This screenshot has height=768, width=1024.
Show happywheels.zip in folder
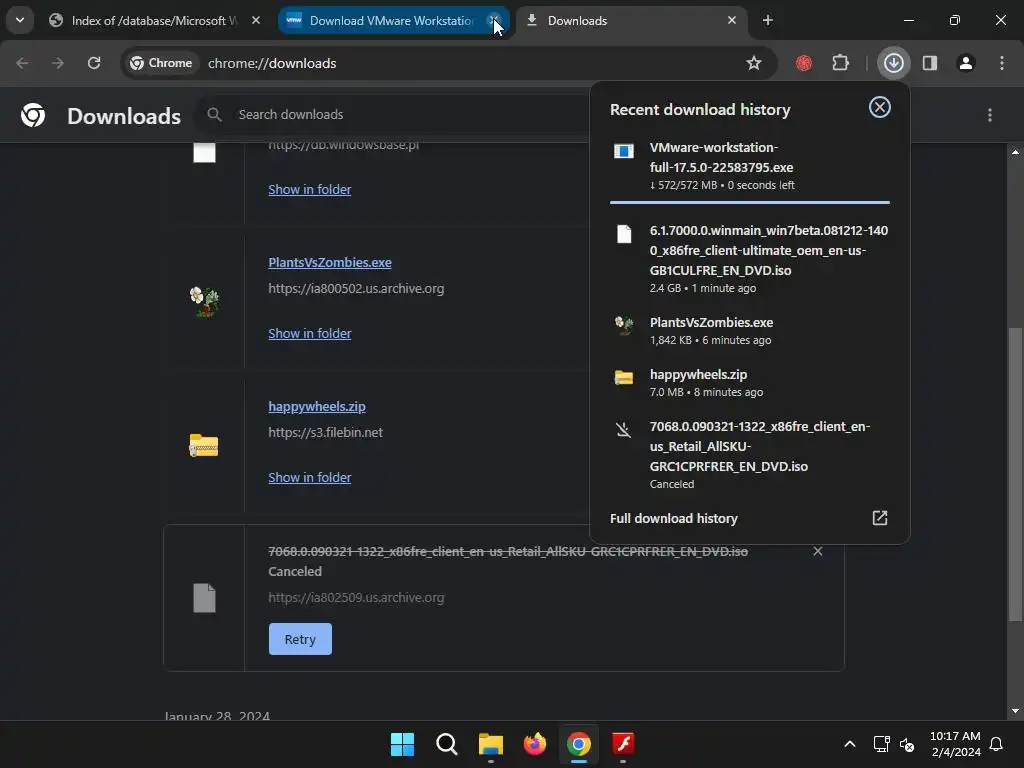310,477
